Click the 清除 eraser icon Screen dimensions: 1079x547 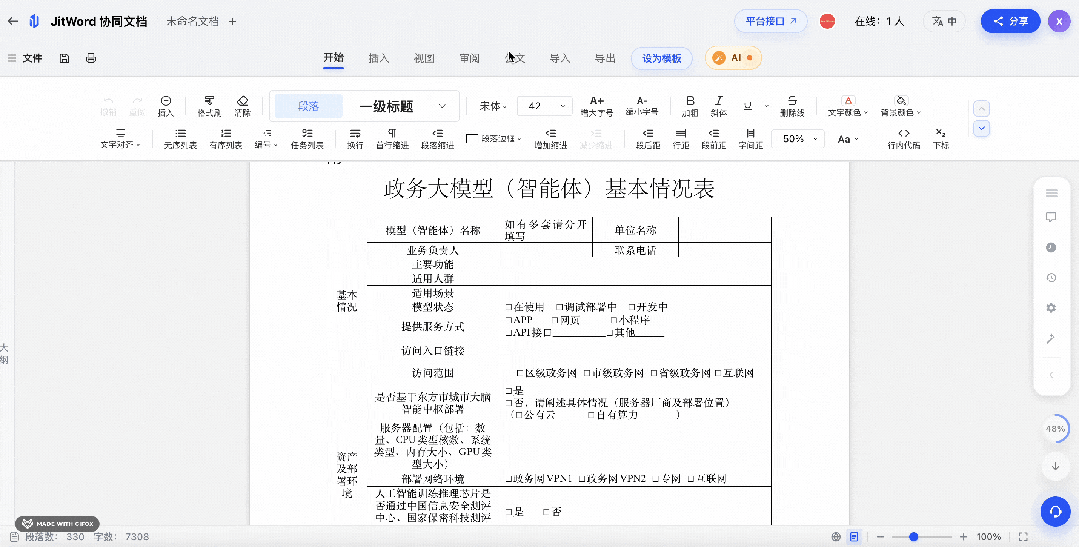(x=242, y=105)
